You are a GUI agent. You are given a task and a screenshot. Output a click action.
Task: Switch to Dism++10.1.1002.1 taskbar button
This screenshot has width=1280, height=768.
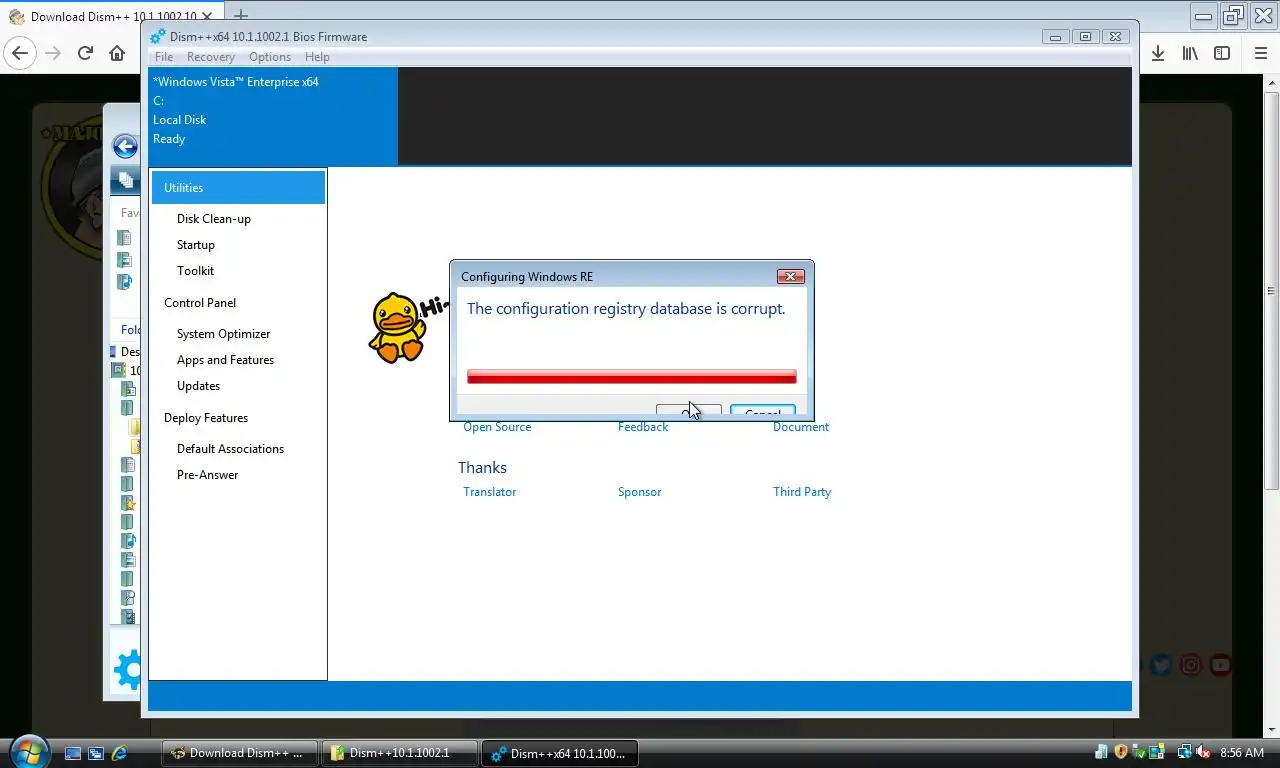[400, 753]
